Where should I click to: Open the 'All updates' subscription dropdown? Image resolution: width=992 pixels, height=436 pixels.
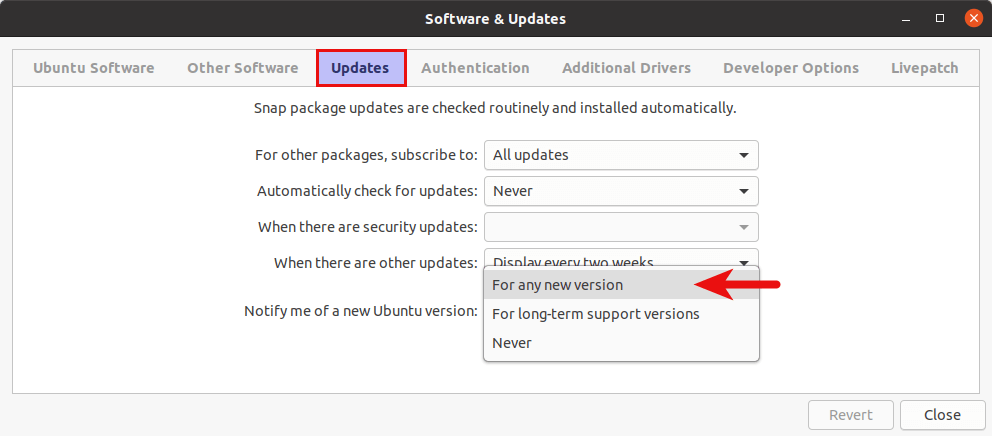(x=620, y=155)
